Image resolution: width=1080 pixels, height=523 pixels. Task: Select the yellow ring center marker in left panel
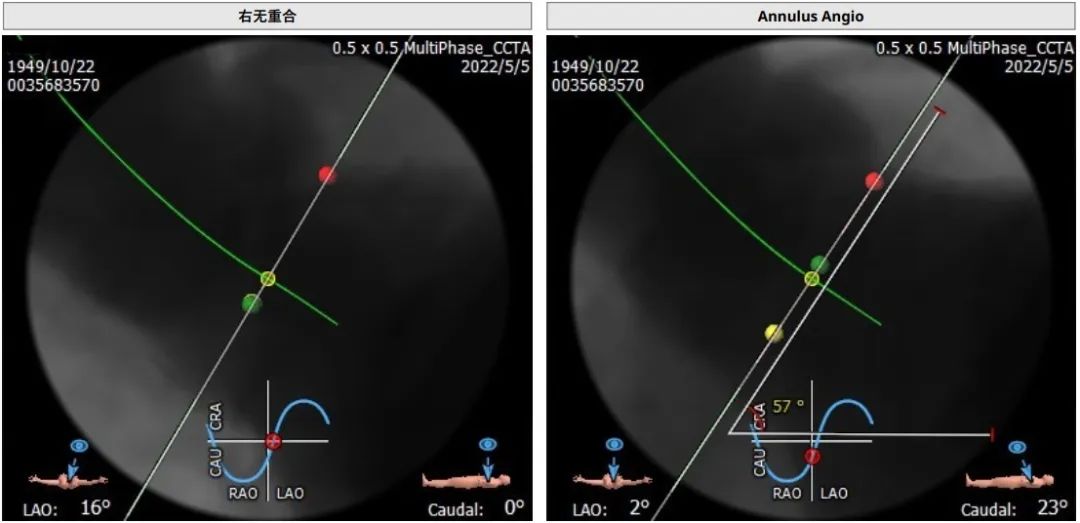(x=268, y=278)
